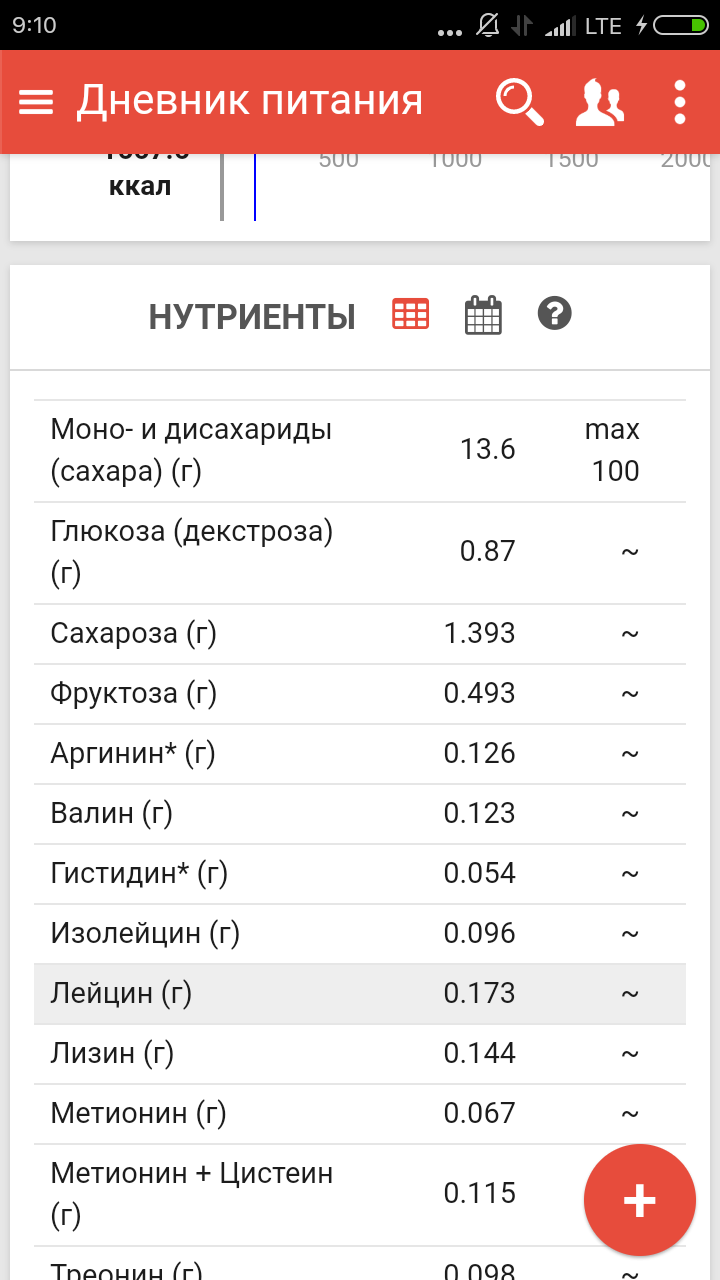Select the Лейцин (г) row
720x1280 pixels.
pyautogui.click(x=360, y=993)
